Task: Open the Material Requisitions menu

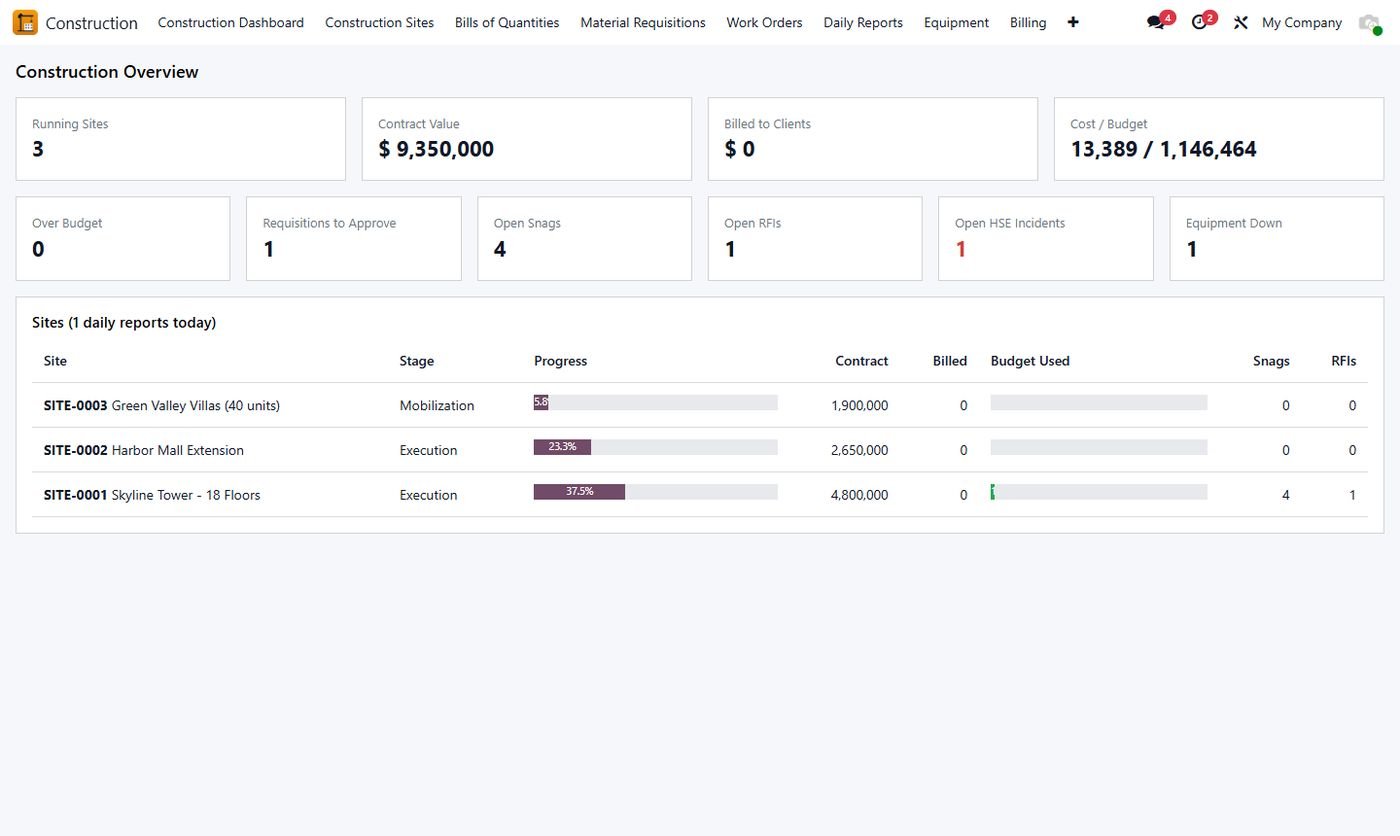Action: coord(643,22)
